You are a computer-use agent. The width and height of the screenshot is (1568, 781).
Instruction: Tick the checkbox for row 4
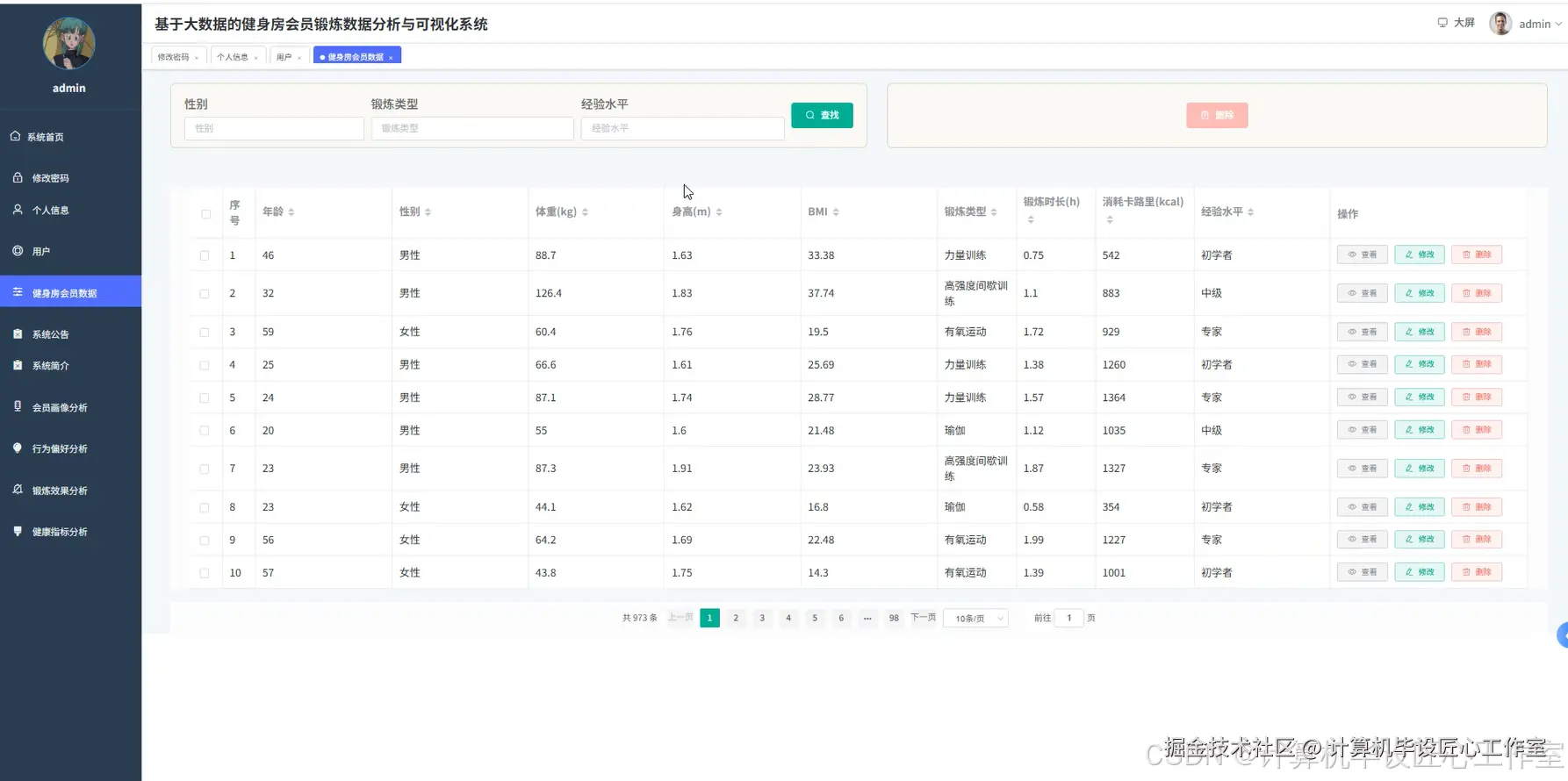[x=205, y=365]
